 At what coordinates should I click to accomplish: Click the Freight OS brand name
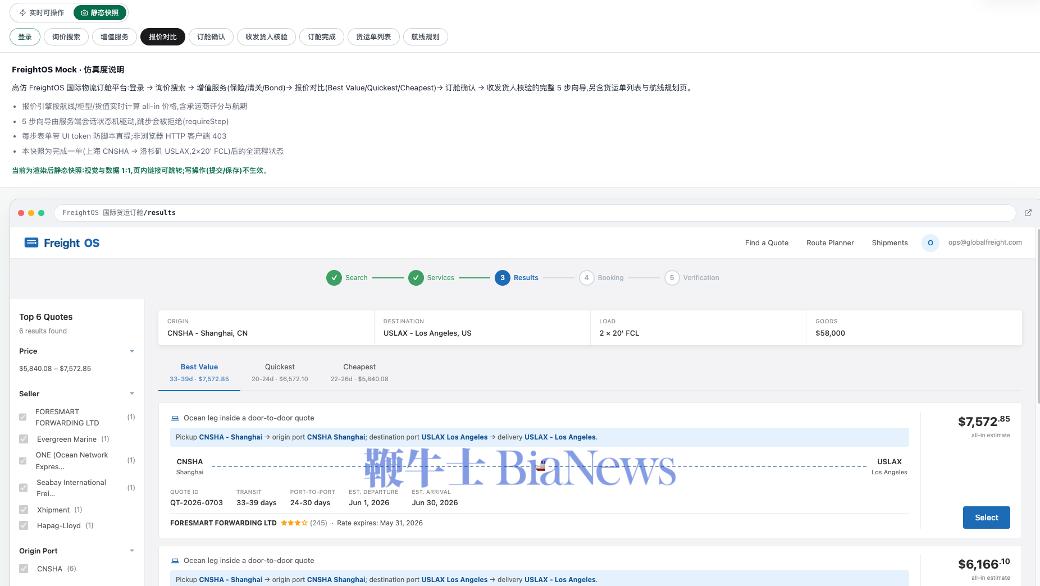pyautogui.click(x=72, y=243)
